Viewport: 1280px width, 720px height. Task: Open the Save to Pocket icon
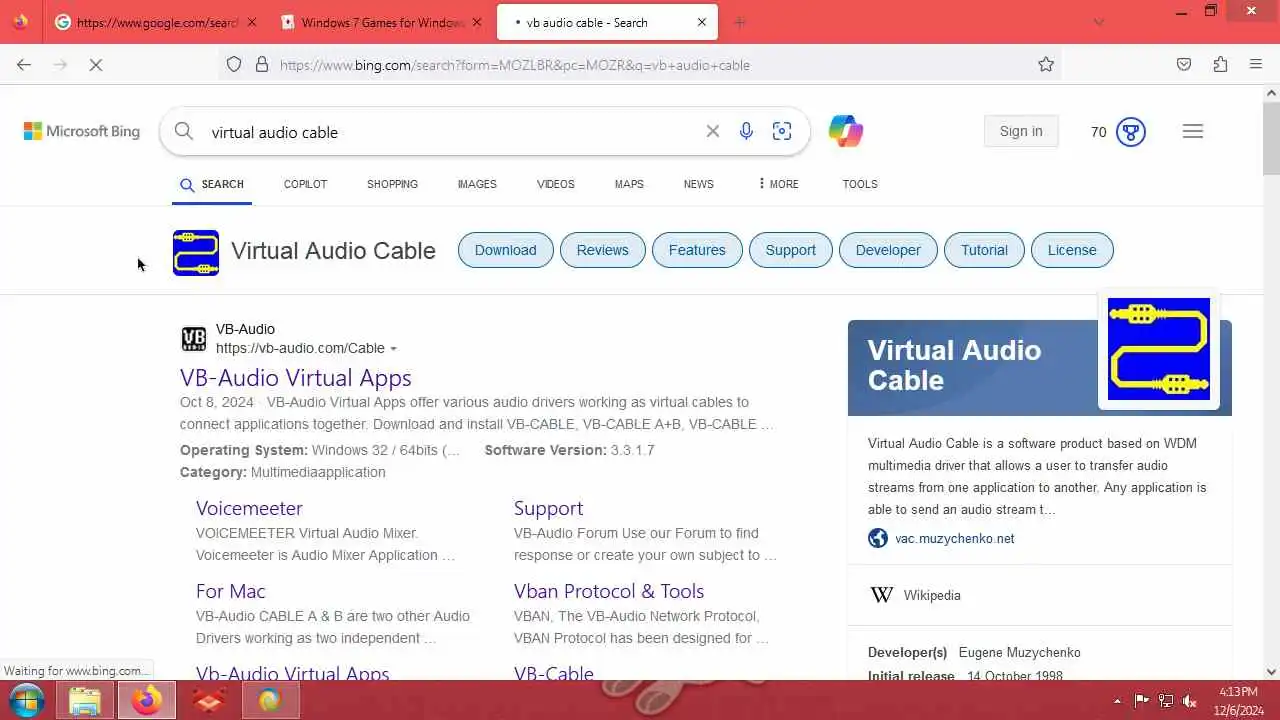(1184, 65)
